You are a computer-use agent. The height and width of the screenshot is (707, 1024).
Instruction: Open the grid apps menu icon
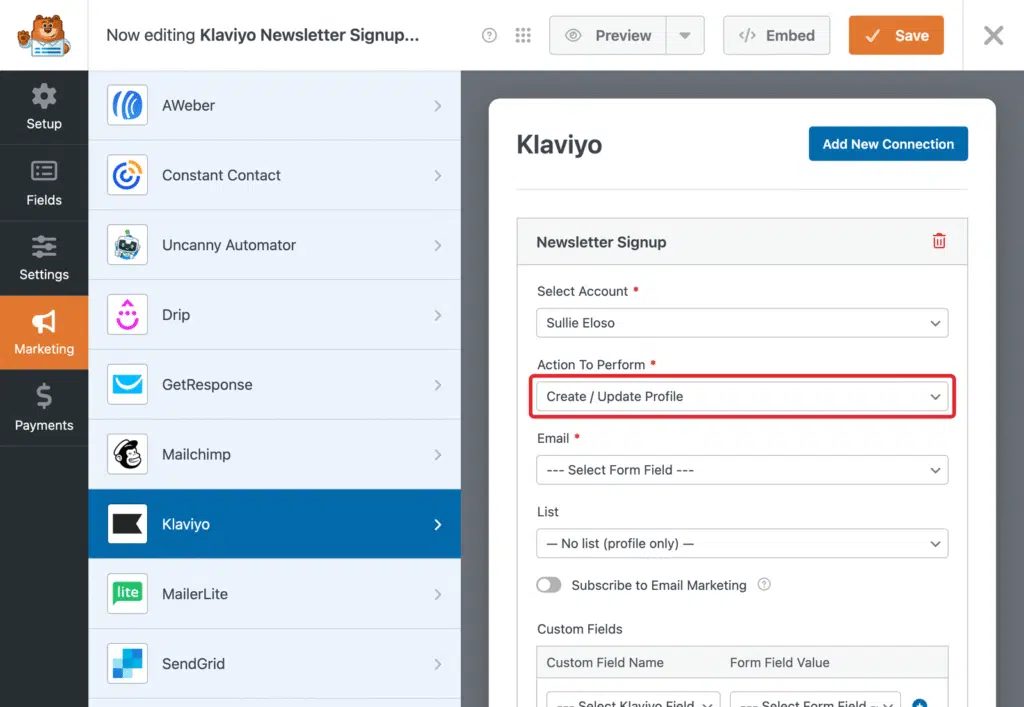click(523, 35)
